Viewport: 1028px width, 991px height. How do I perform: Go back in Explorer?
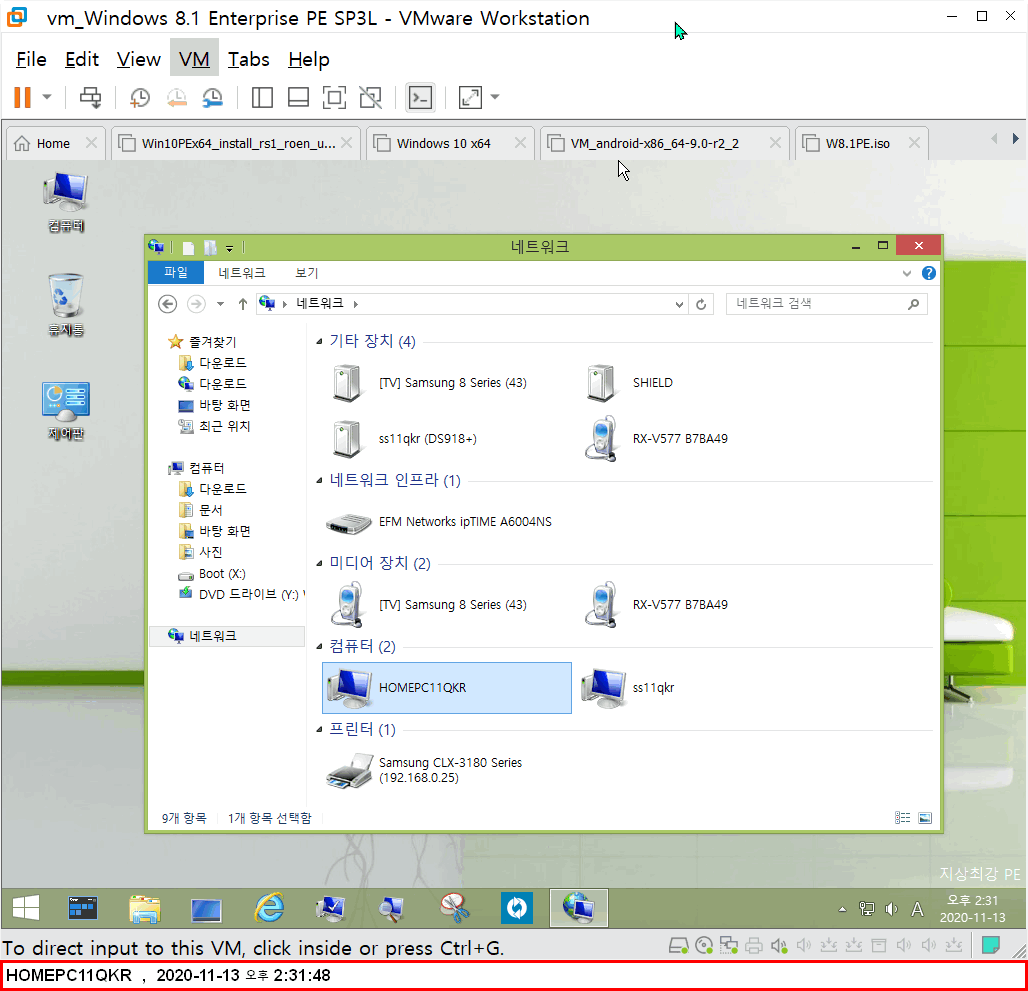click(x=168, y=304)
